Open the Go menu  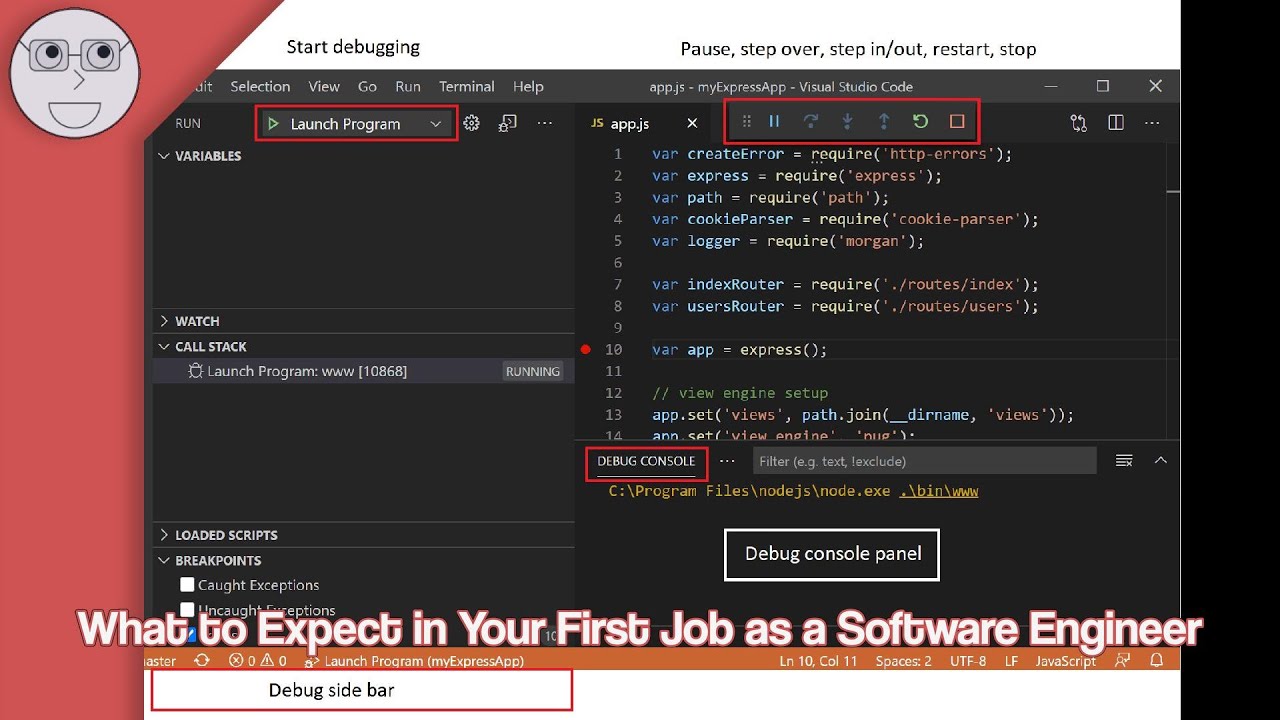point(367,87)
